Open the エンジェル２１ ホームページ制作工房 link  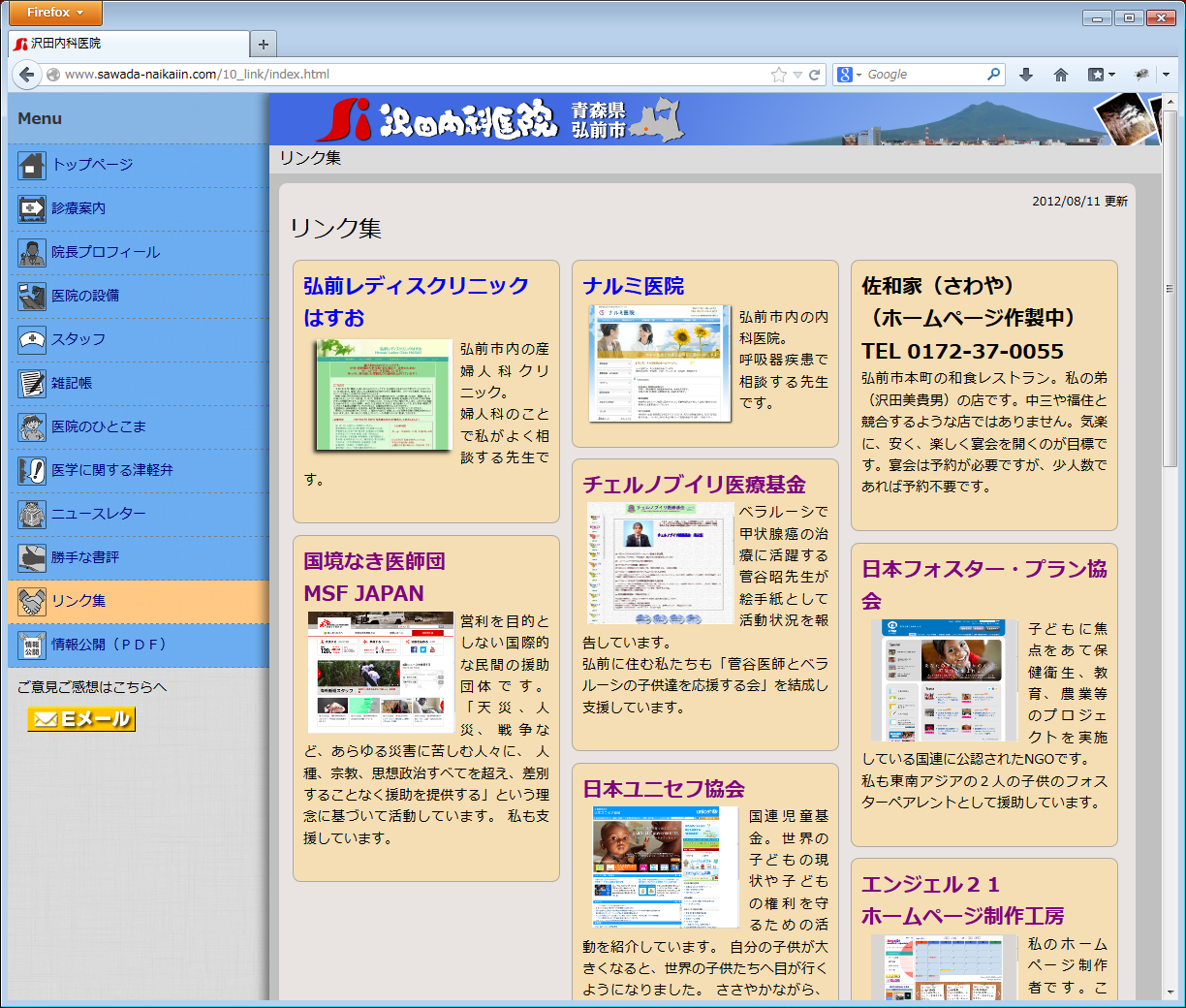point(963,899)
